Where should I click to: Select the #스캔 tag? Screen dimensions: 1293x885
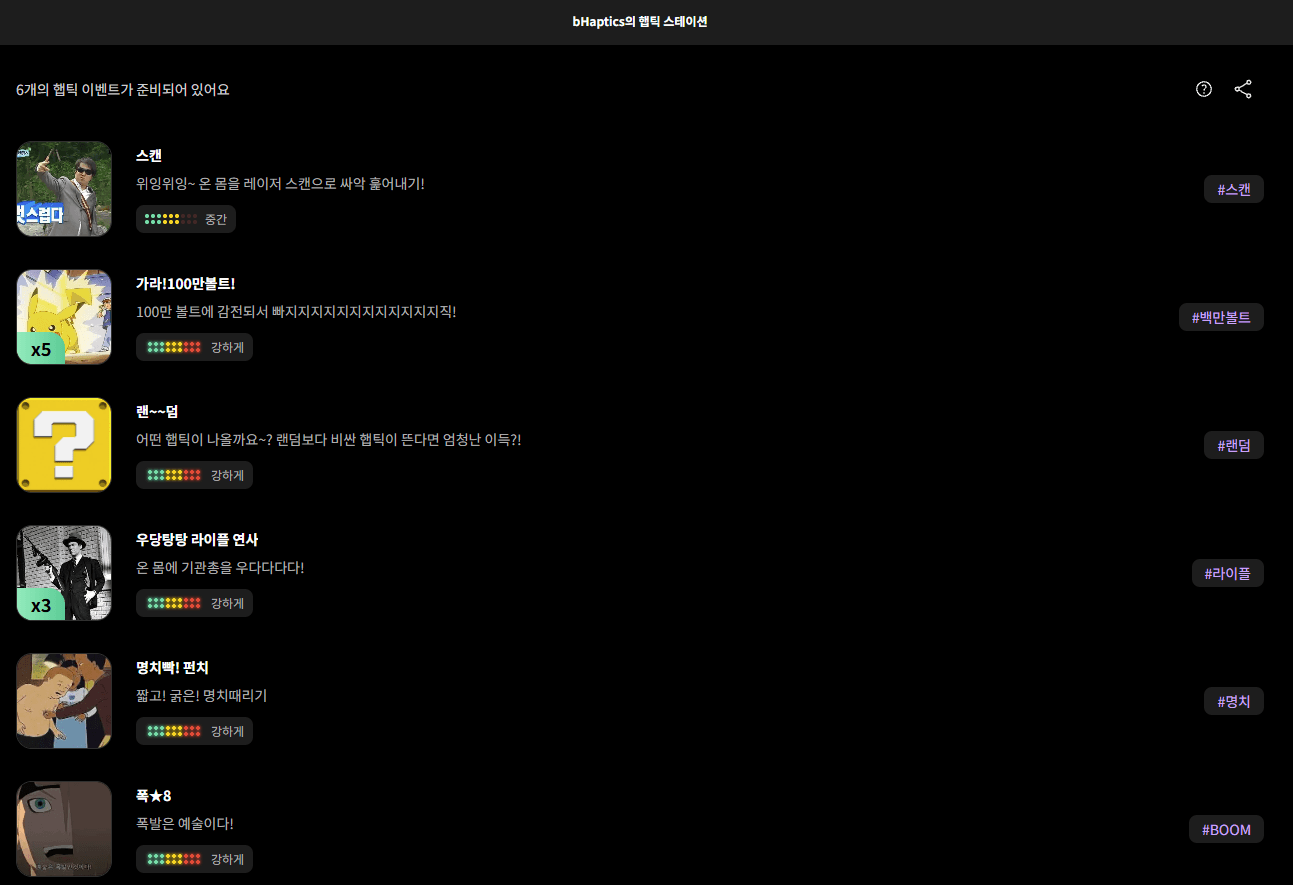pyautogui.click(x=1233, y=189)
